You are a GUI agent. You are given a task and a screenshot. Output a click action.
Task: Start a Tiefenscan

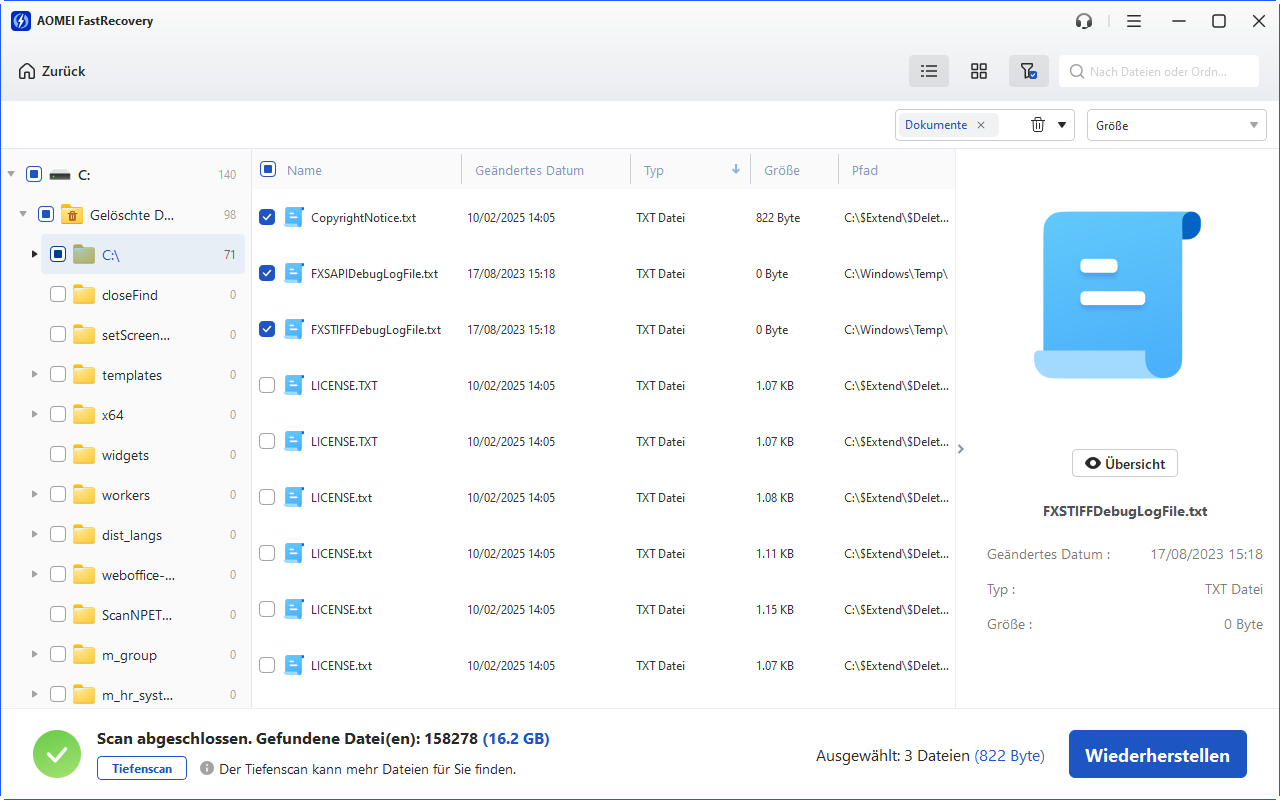tap(141, 768)
